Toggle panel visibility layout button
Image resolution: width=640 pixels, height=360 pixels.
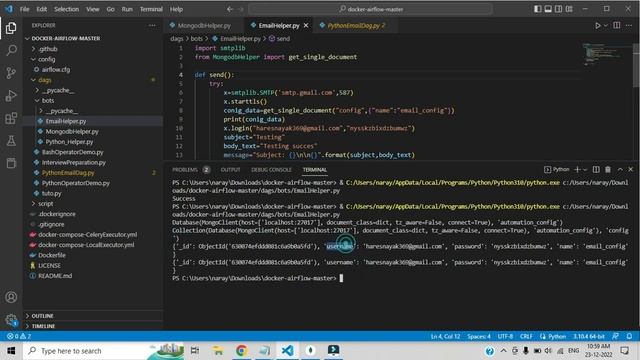coord(548,9)
